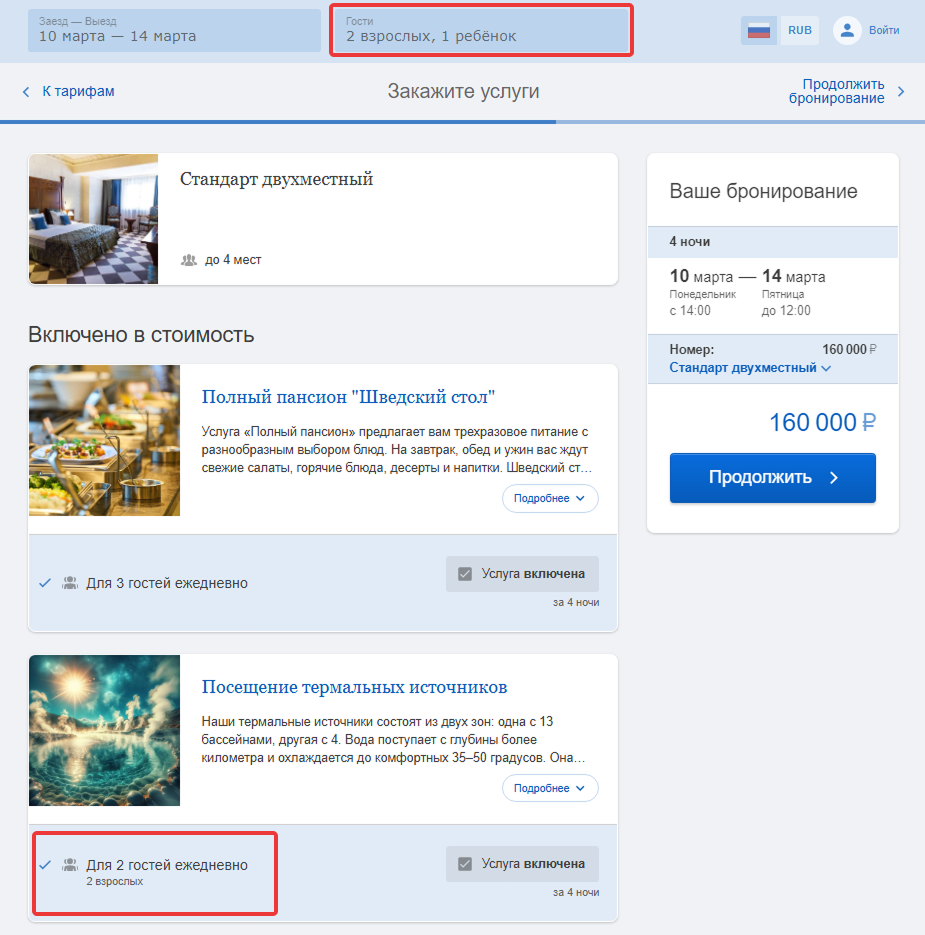Image resolution: width=925 pixels, height=935 pixels.
Task: Click the Ваше бронирование heading
Action: pos(763,191)
